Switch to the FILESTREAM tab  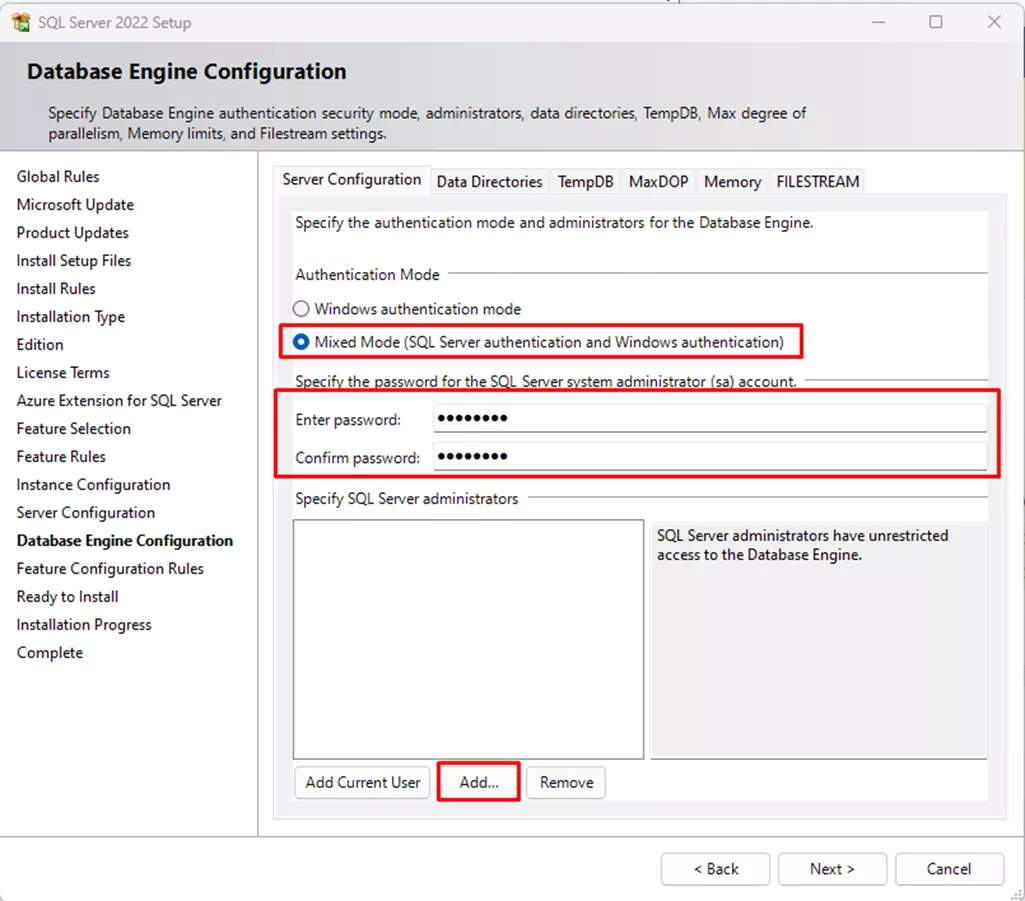click(x=818, y=182)
